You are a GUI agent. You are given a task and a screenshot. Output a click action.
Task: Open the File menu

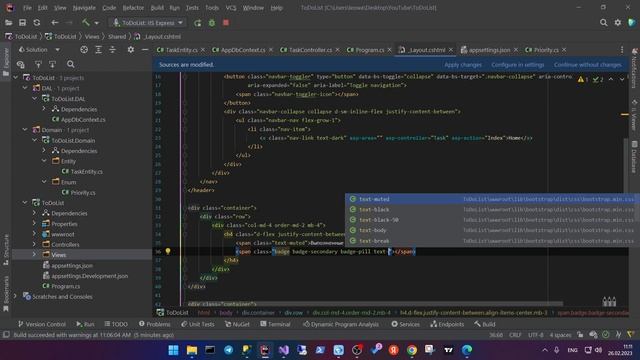(x=27, y=8)
